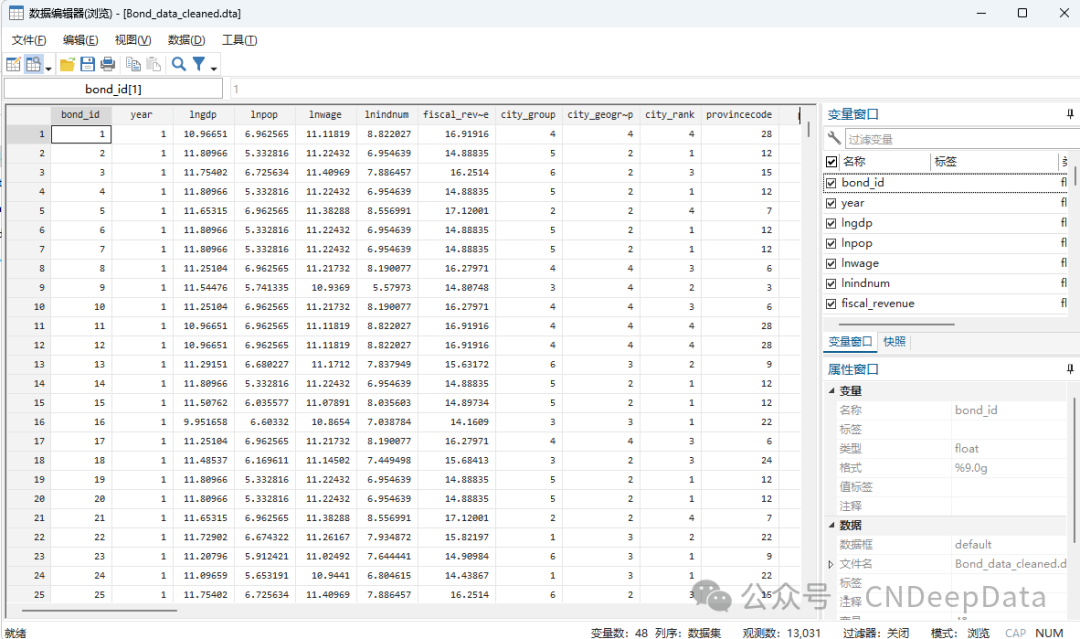This screenshot has height=639, width=1080.
Task: Select row number 13 header
Action: point(28,364)
